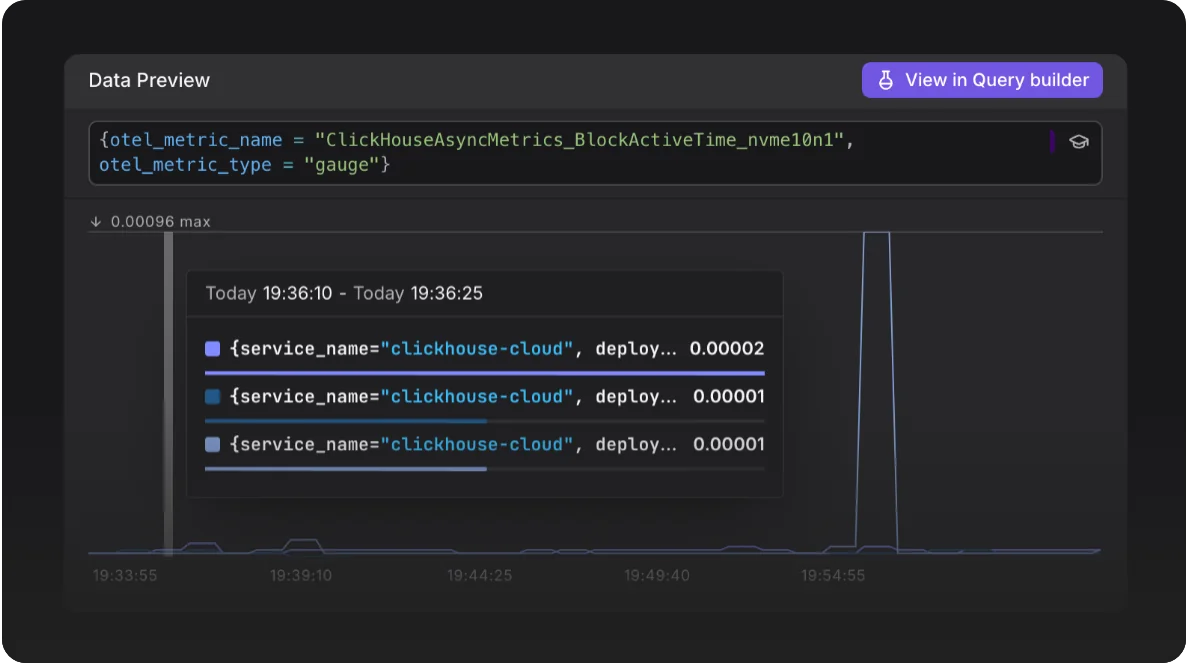Click the 19:54:55 axis label
This screenshot has width=1188, height=663.
tap(833, 575)
